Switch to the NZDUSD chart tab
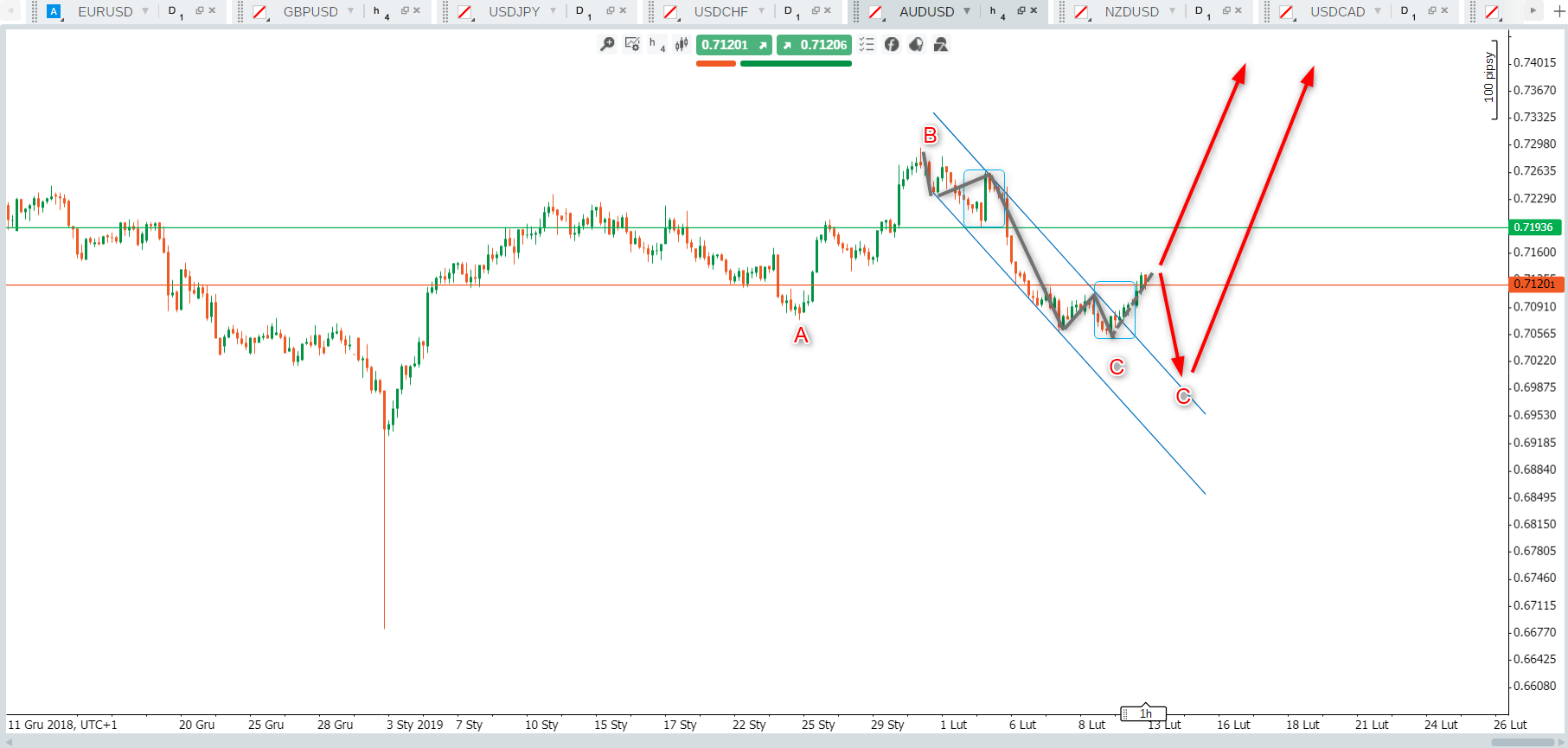1568x748 pixels. 1131,12
